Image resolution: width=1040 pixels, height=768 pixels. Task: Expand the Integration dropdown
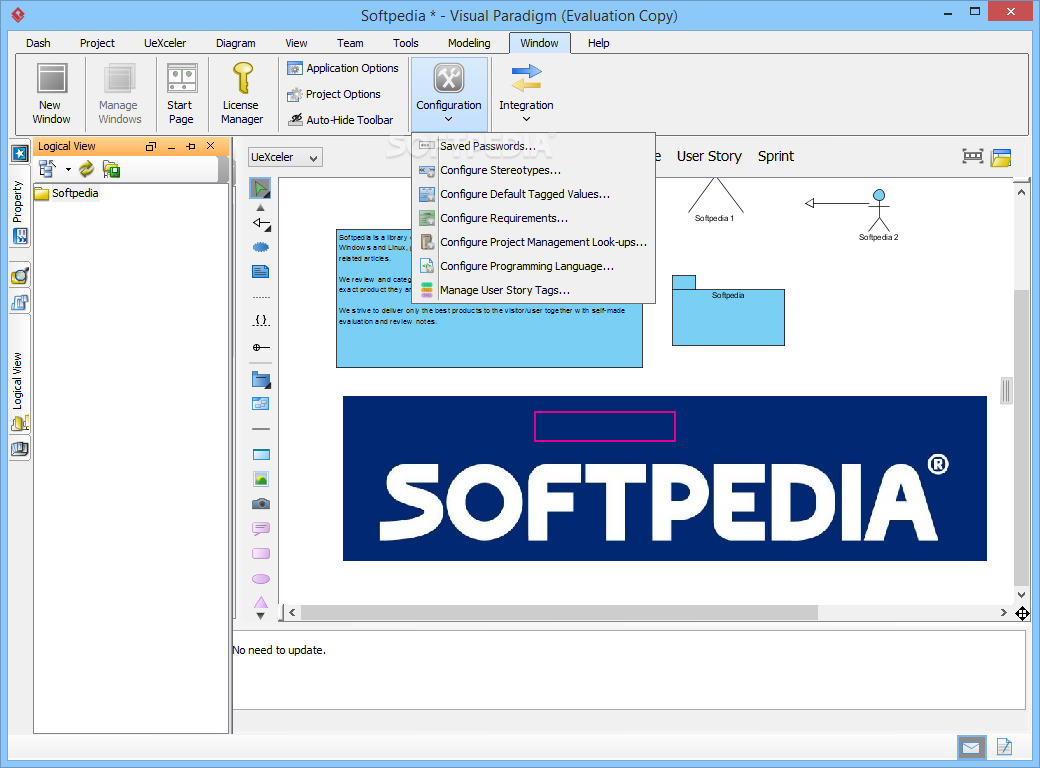(526, 94)
